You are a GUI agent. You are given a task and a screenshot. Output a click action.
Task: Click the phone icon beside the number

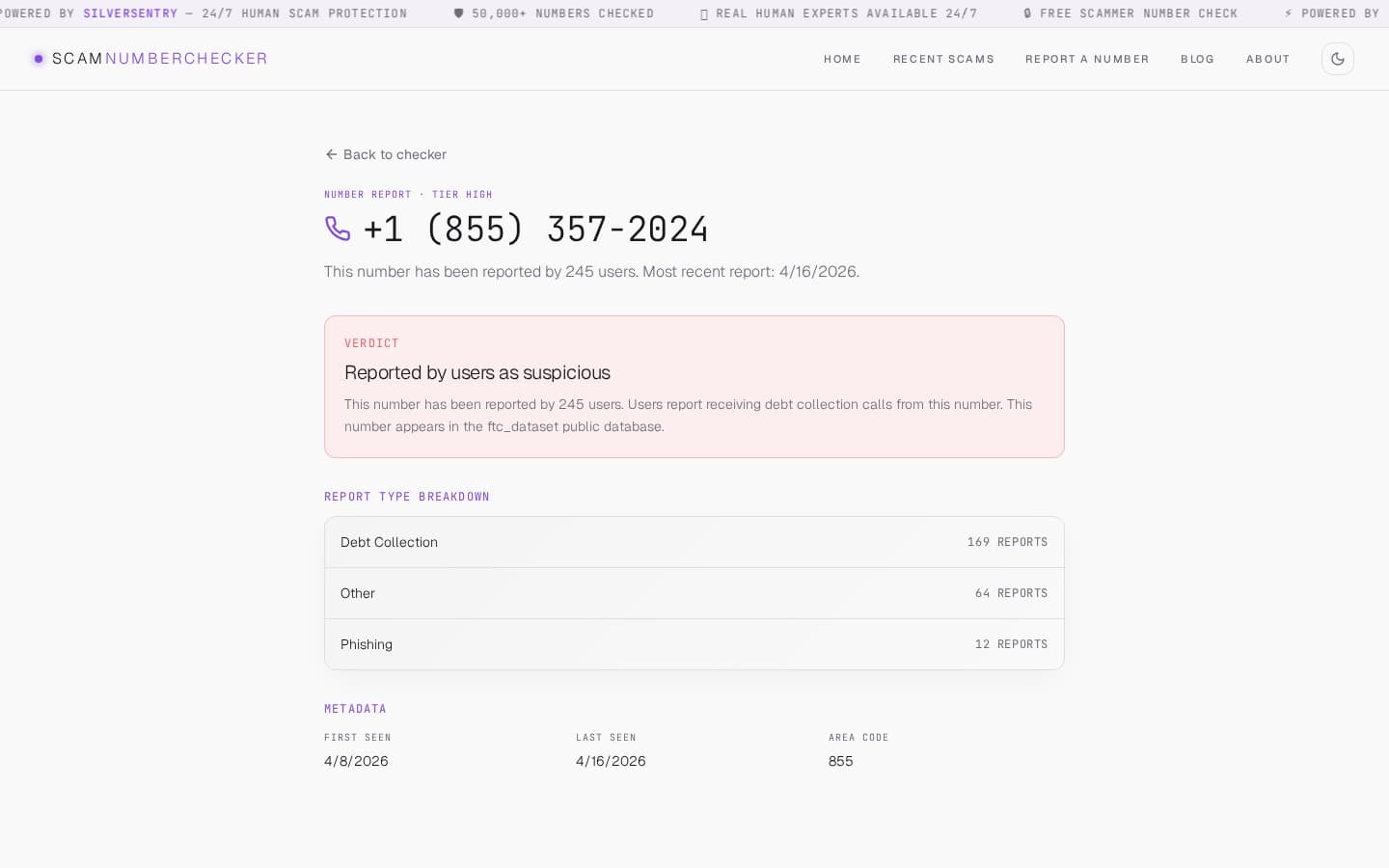(338, 229)
